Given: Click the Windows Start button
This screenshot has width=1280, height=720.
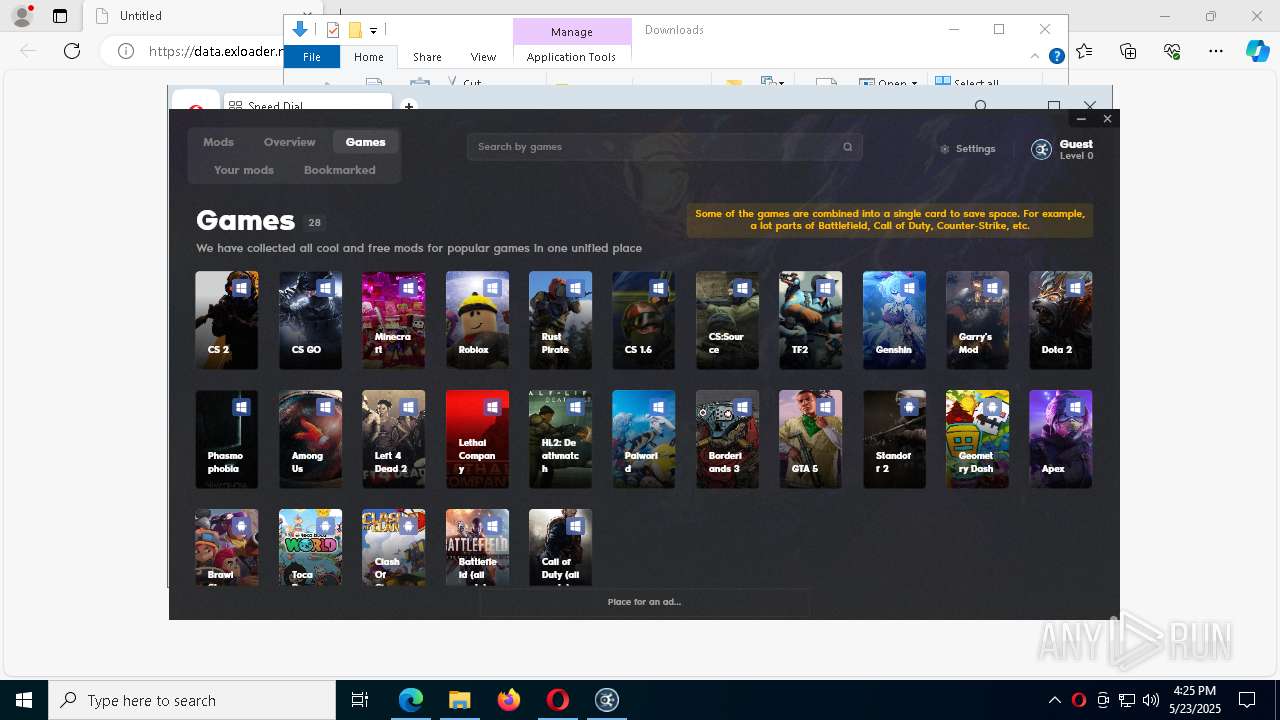Looking at the screenshot, I should (24, 700).
